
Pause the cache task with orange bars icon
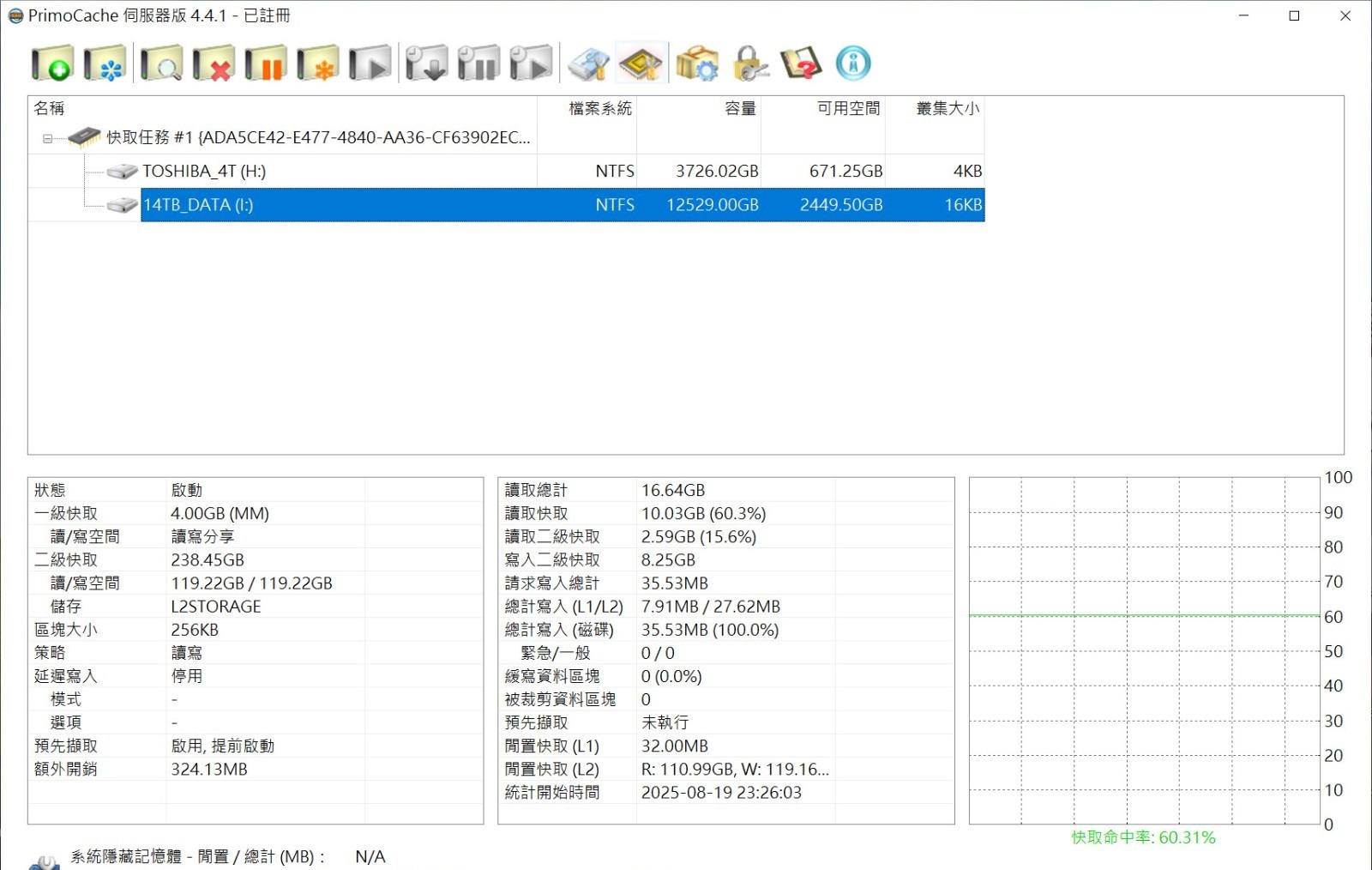coord(266,63)
